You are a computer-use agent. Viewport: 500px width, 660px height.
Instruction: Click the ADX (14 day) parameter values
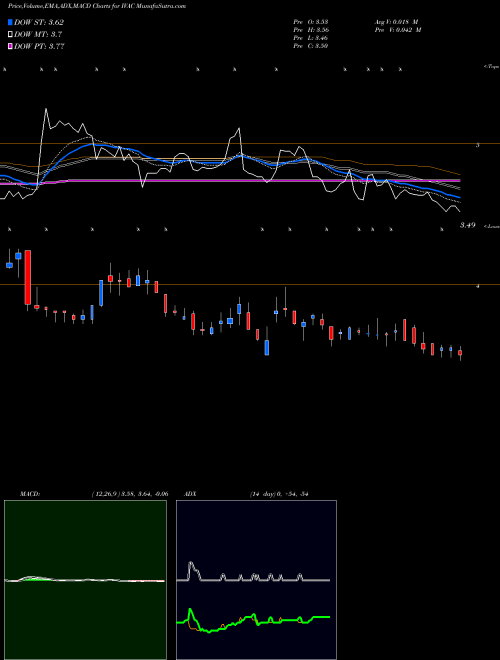[x=279, y=494]
